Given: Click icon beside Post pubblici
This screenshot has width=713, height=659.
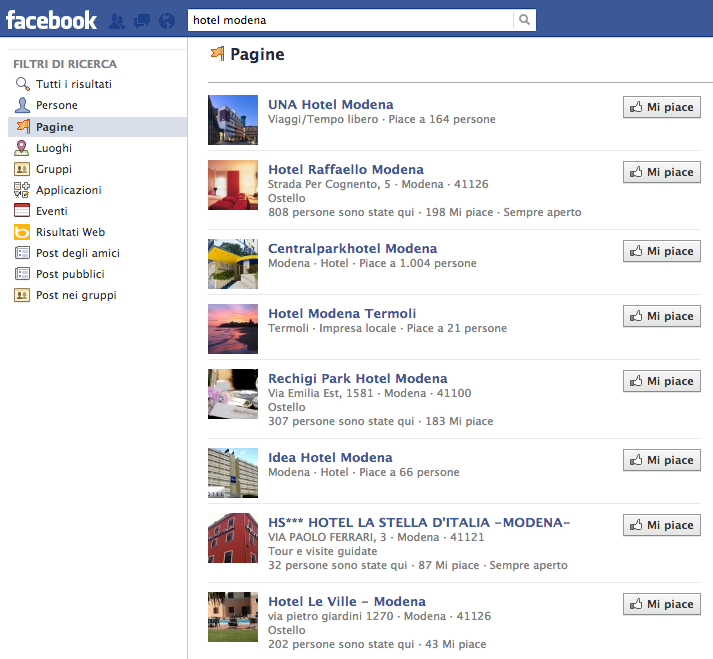Looking at the screenshot, I should [22, 274].
